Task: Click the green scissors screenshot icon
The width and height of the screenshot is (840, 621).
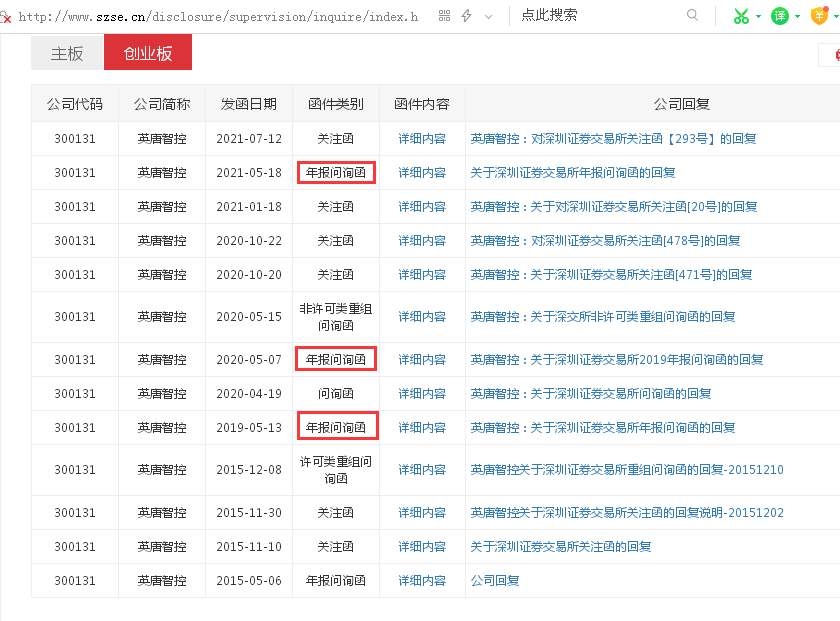Action: point(741,16)
